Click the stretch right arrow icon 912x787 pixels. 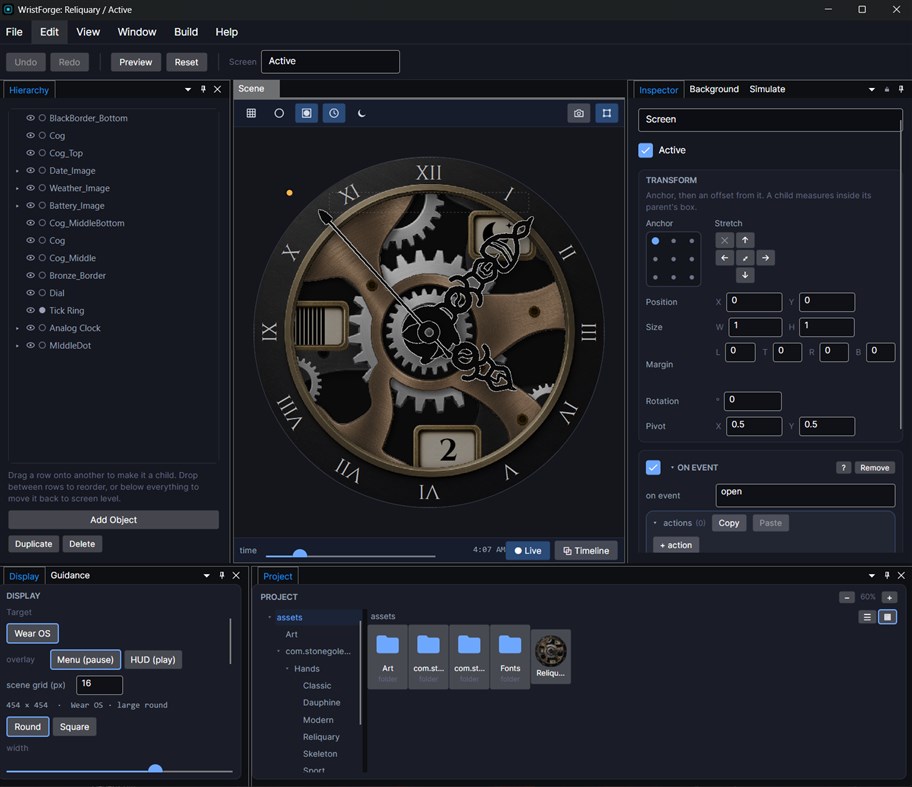(x=766, y=258)
